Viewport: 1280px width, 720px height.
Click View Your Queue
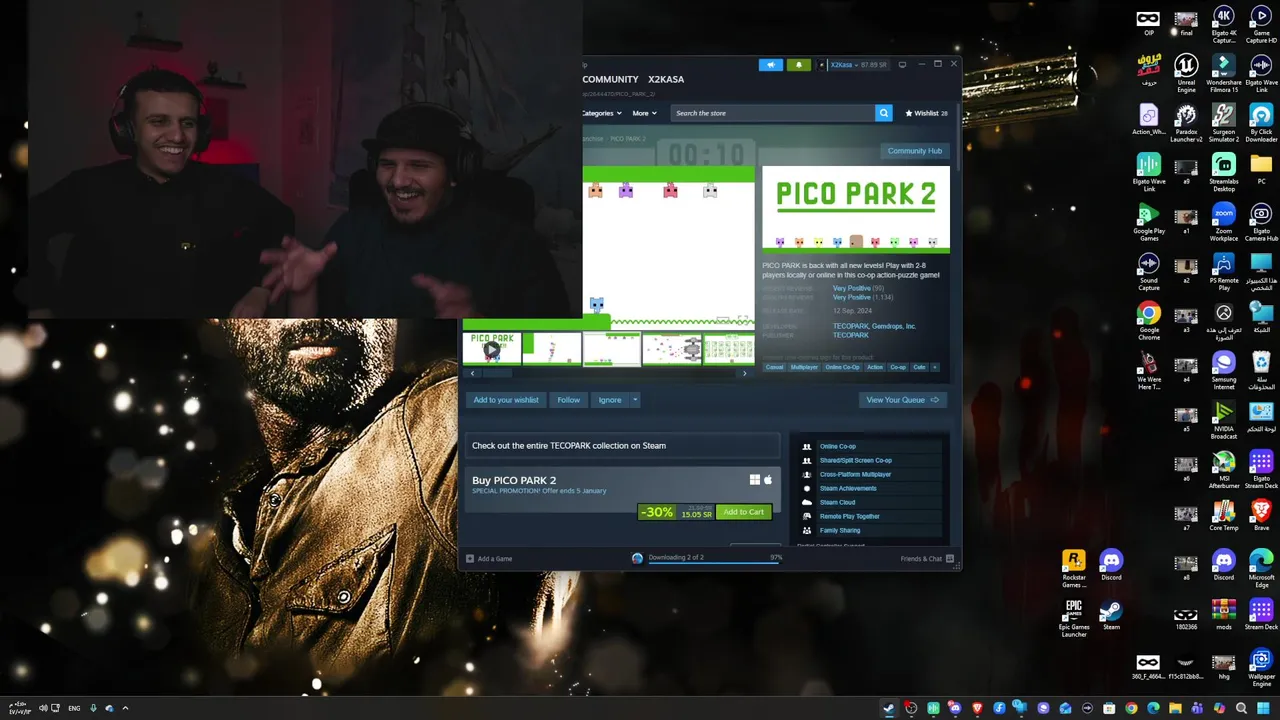pos(902,400)
